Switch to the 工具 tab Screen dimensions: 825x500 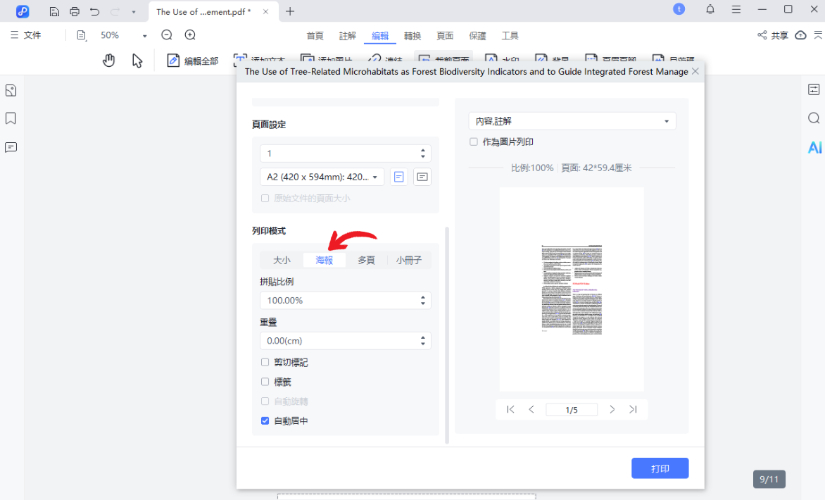click(510, 36)
